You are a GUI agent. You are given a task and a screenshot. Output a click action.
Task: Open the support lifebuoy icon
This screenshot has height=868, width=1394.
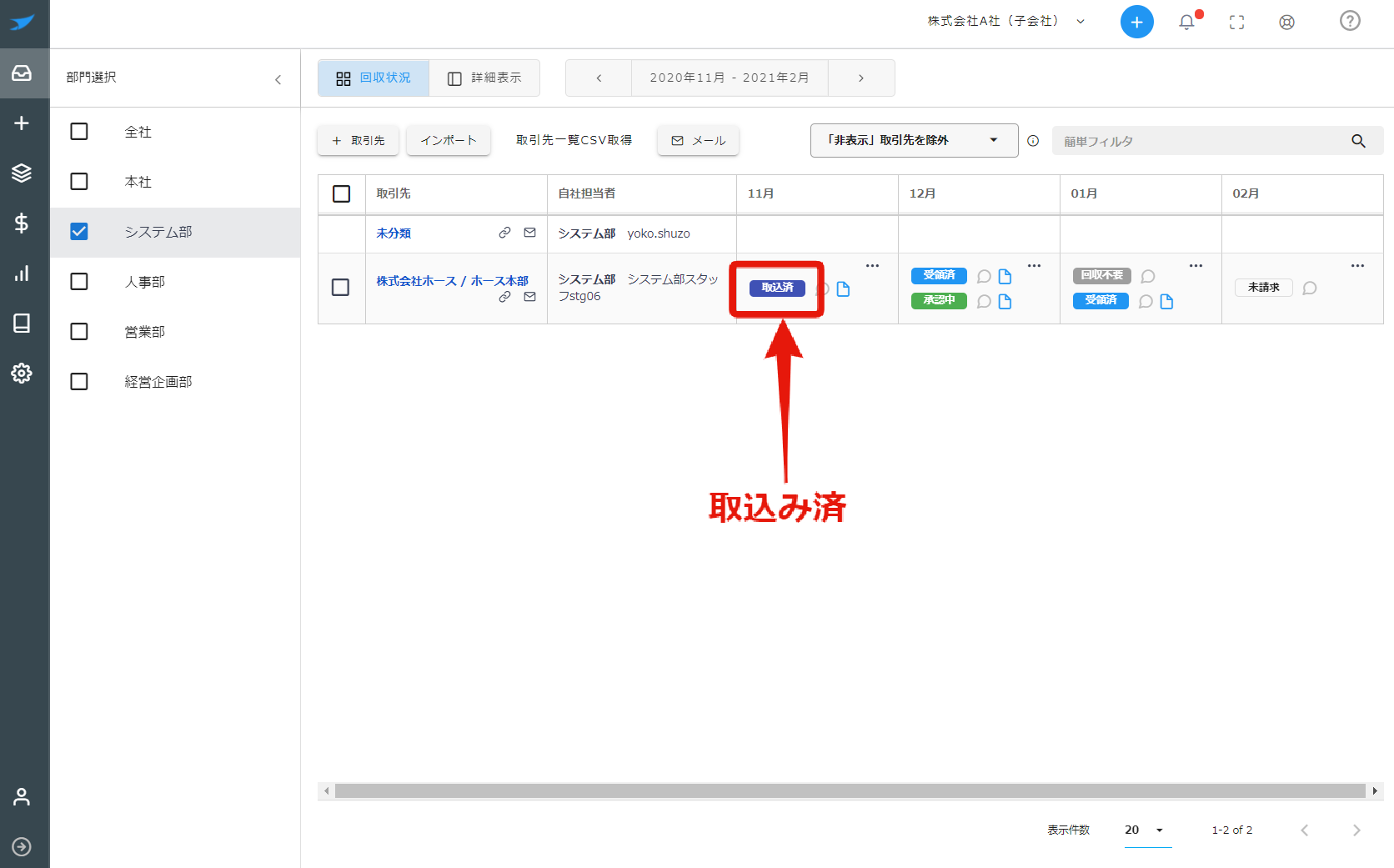pos(1287,23)
